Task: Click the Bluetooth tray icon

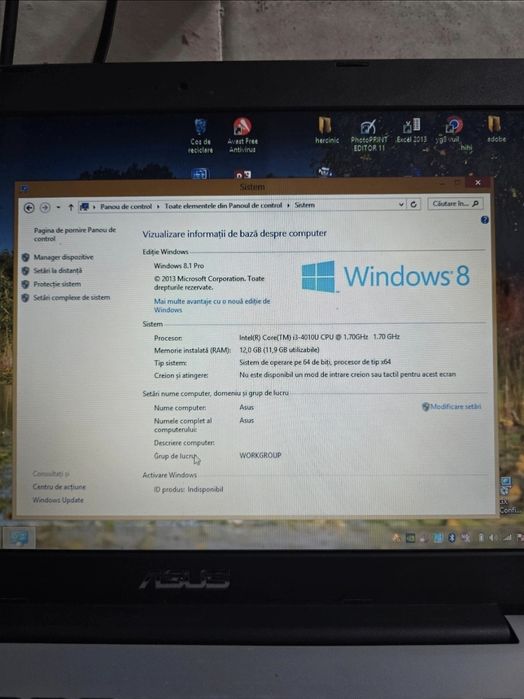Action: (452, 538)
